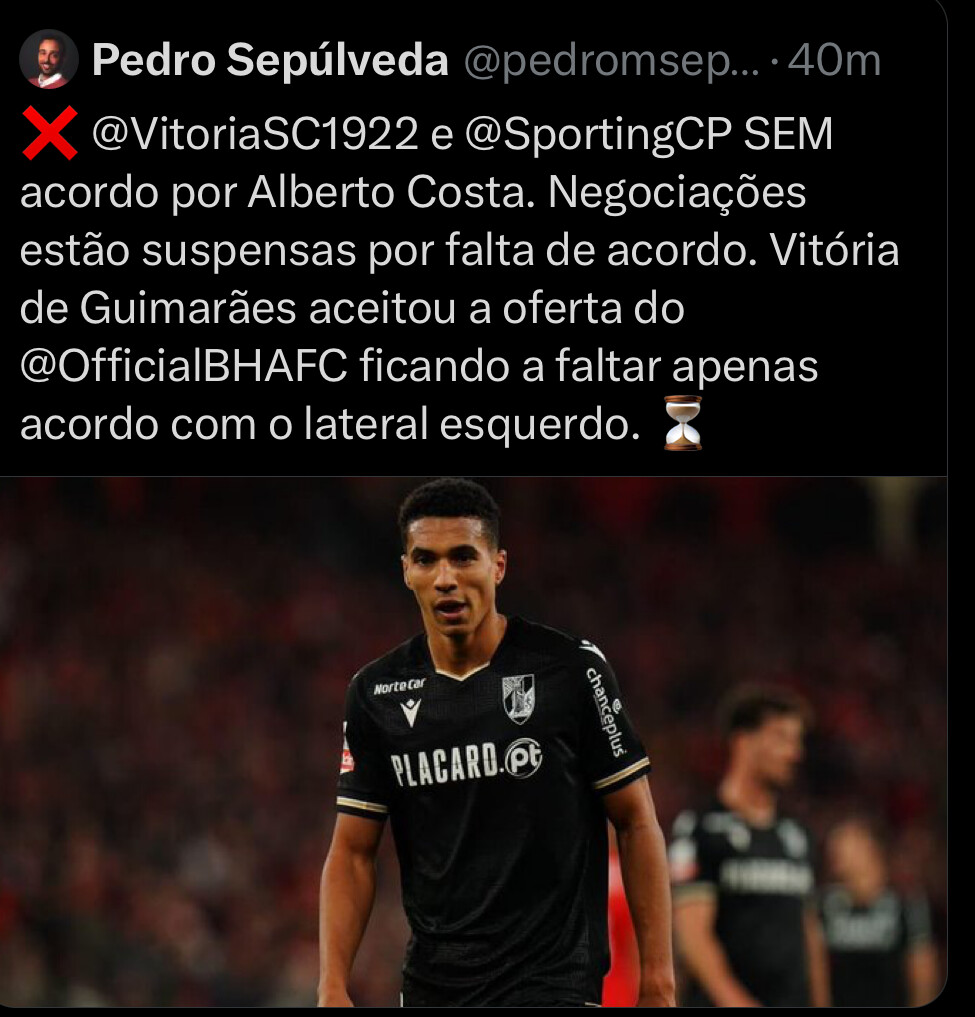The image size is (975, 1017).
Task: Click the red X emoji in the tweet
Action: [x=50, y=134]
